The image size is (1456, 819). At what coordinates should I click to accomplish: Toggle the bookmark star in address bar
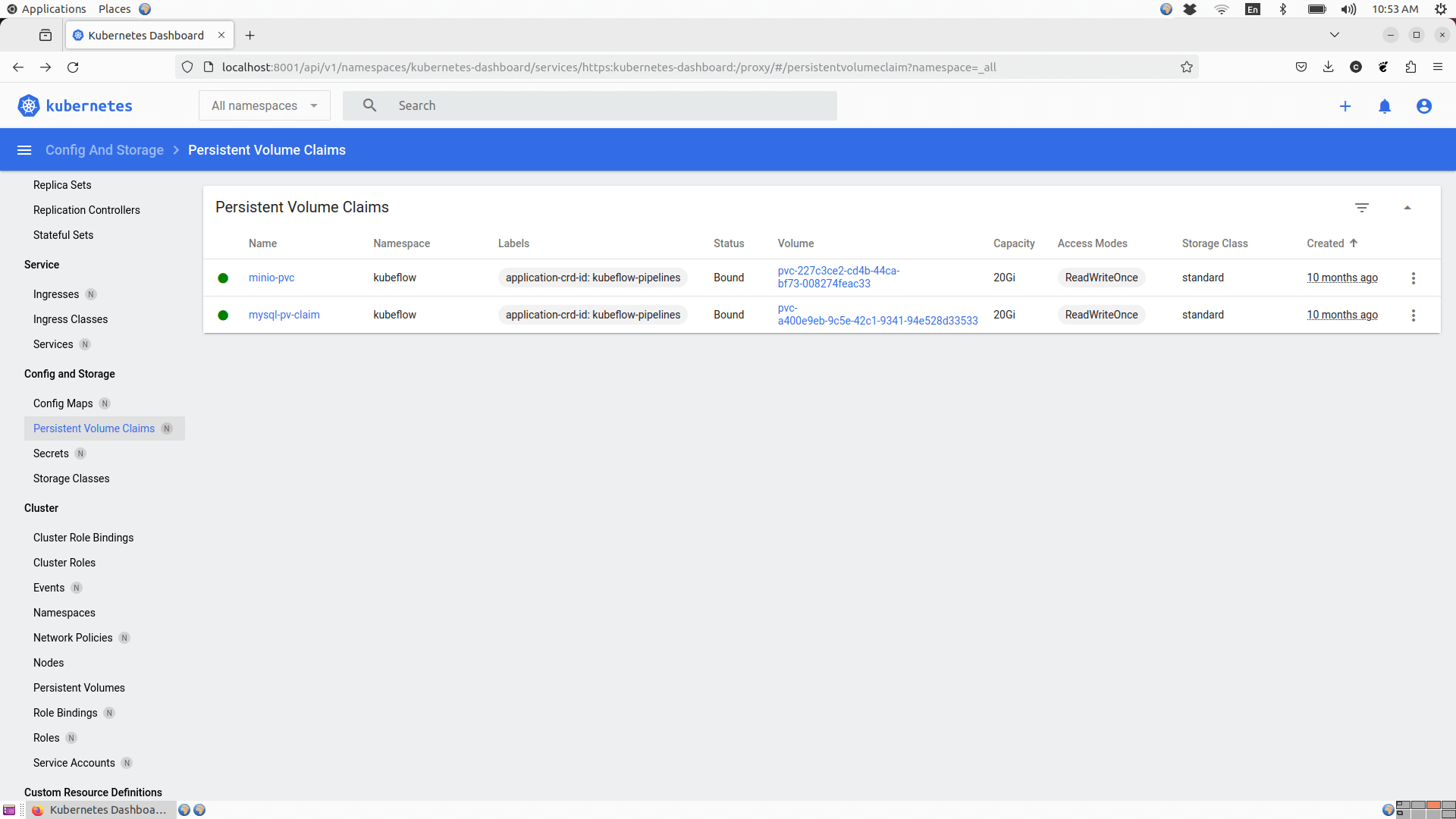(x=1187, y=67)
